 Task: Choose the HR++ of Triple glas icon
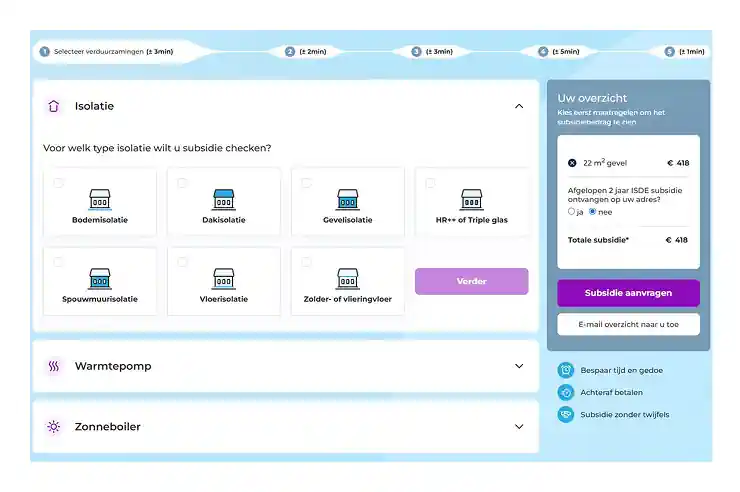pos(471,198)
